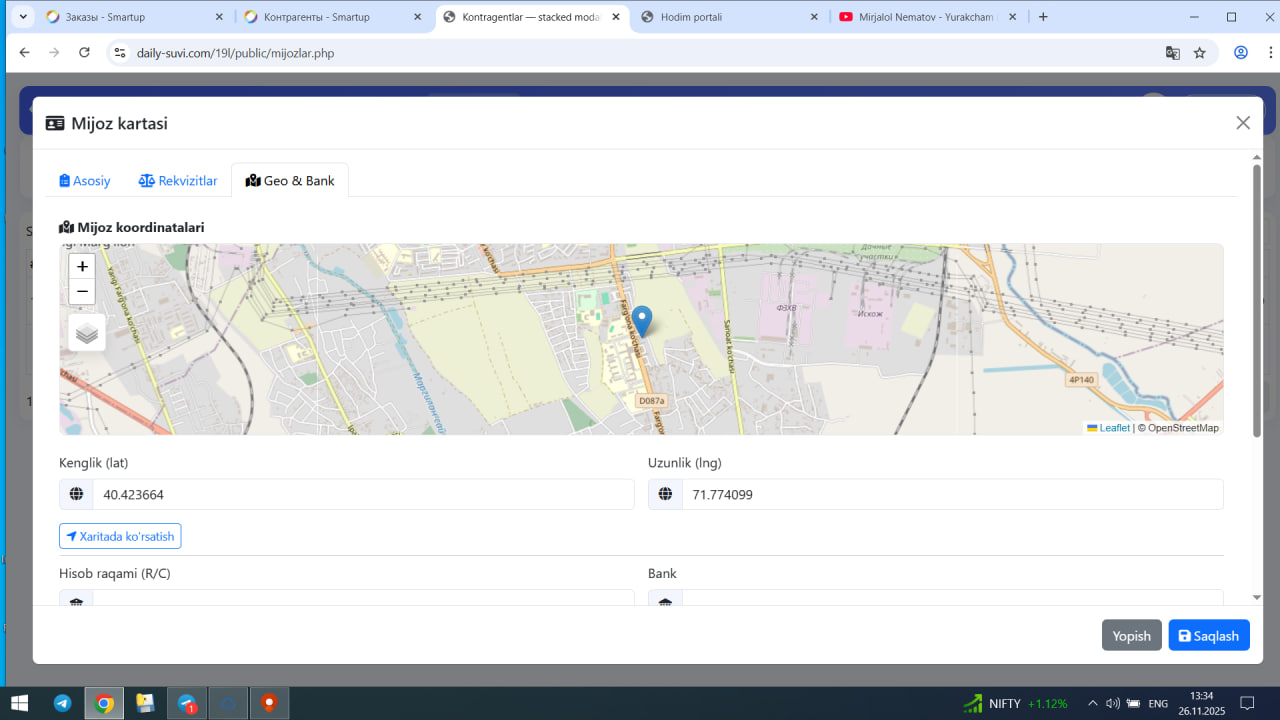Image resolution: width=1280 pixels, height=720 pixels.
Task: Show hidden system tray icons
Action: click(x=1092, y=703)
